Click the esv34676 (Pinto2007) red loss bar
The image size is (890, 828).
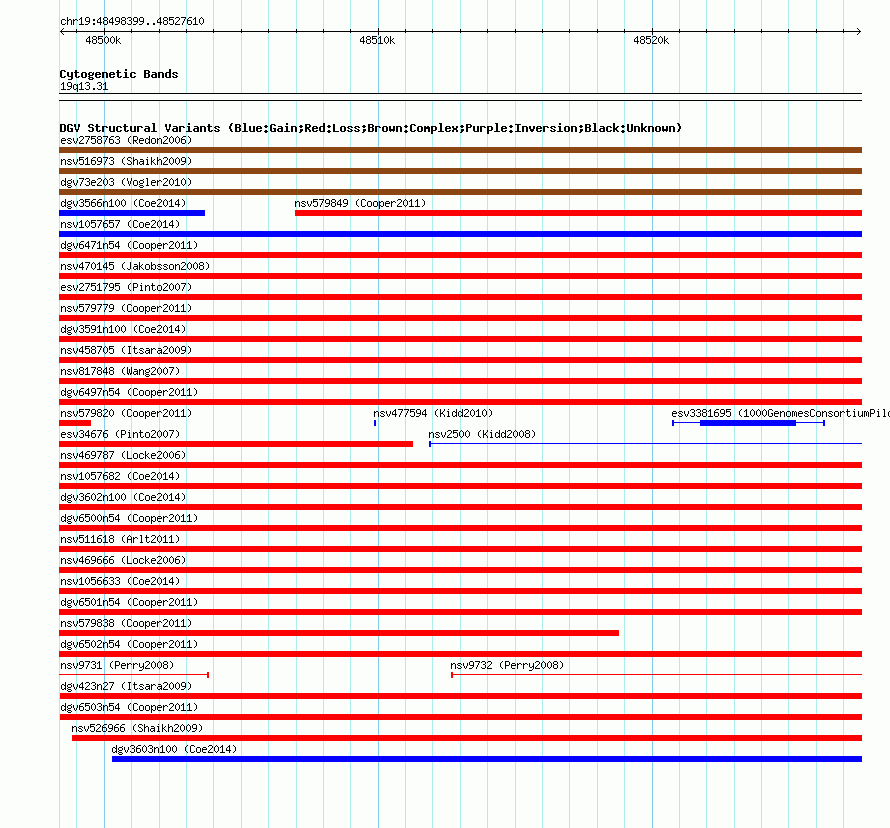236,444
